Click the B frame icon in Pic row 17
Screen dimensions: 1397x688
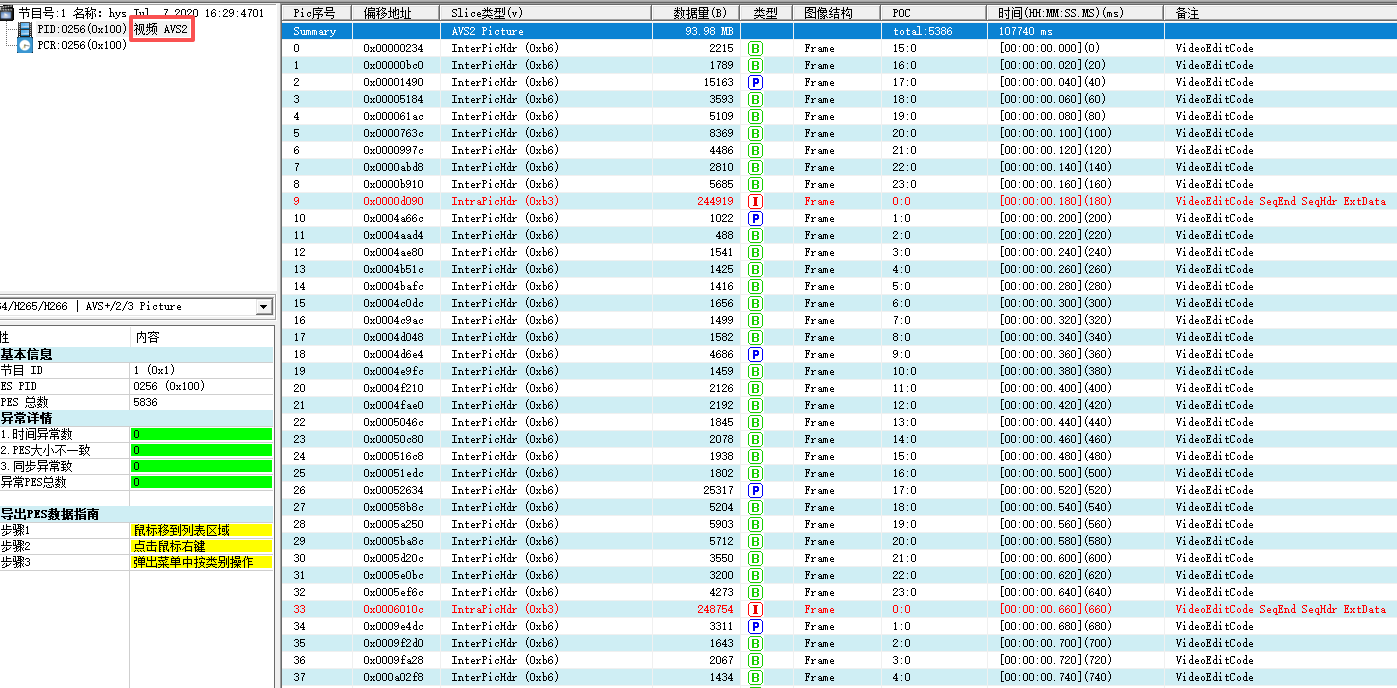click(x=756, y=337)
